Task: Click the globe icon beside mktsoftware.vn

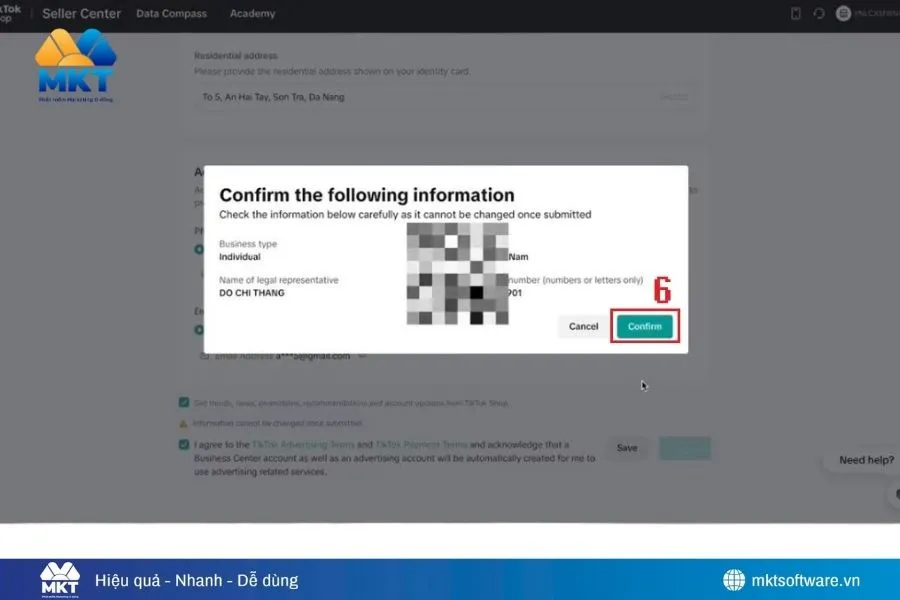Action: click(x=734, y=580)
